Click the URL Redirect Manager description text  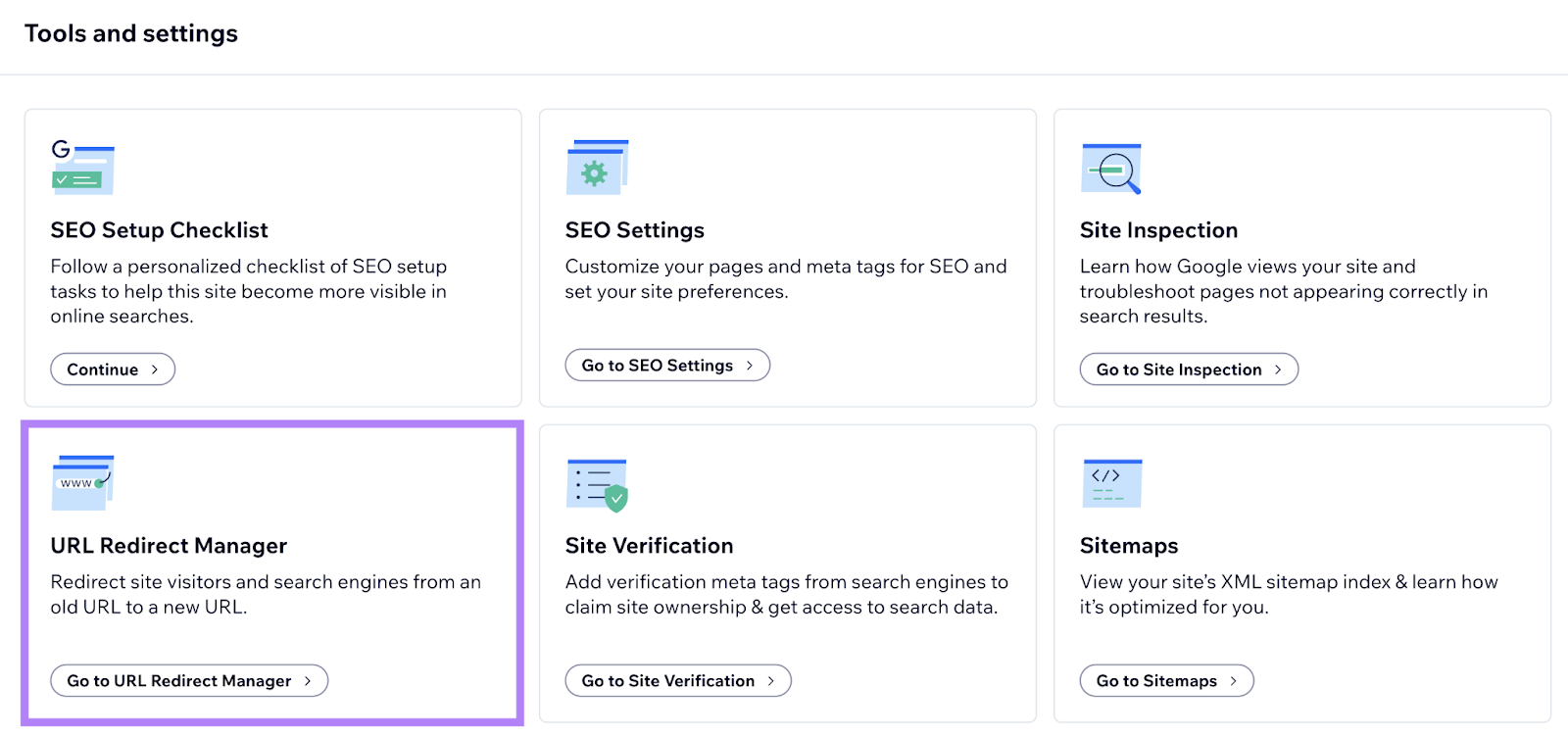tap(266, 594)
